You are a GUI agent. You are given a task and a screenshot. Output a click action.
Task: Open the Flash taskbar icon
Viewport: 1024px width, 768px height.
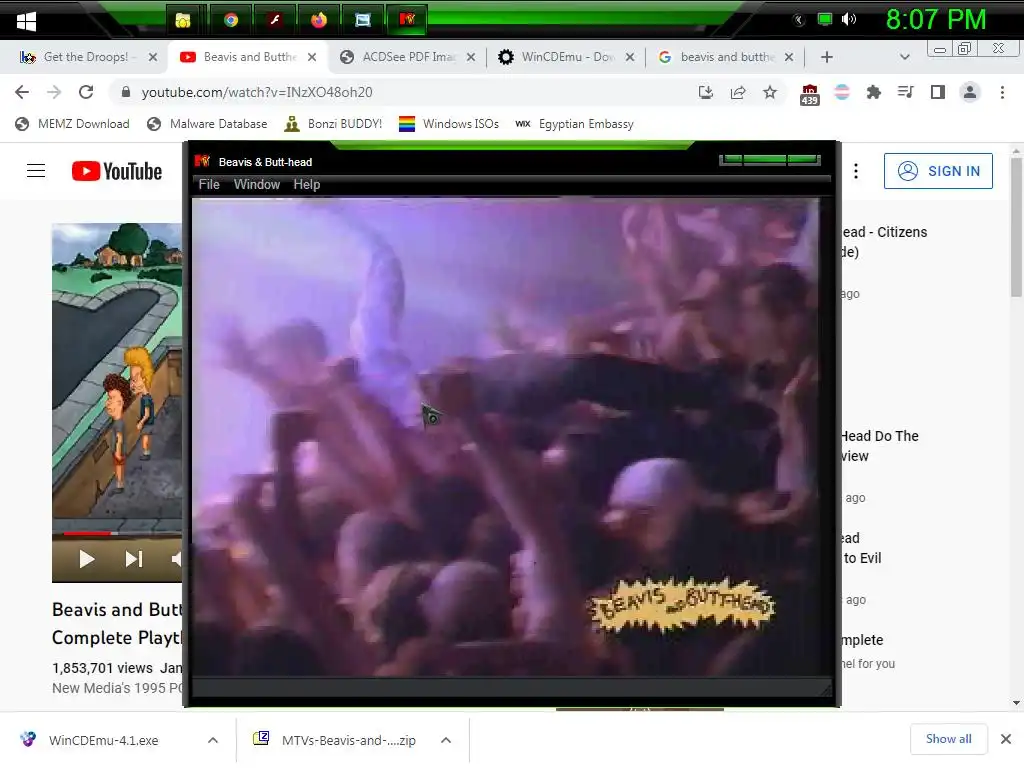275,20
